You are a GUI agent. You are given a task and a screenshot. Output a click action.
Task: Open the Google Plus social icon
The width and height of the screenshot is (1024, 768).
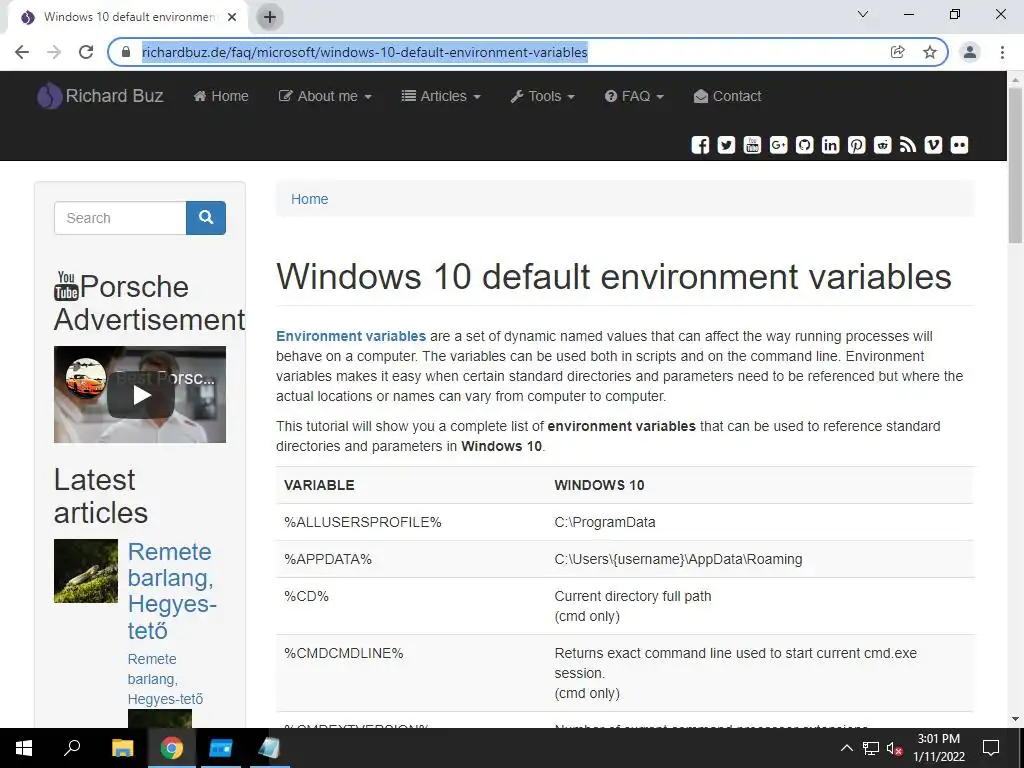tap(778, 145)
